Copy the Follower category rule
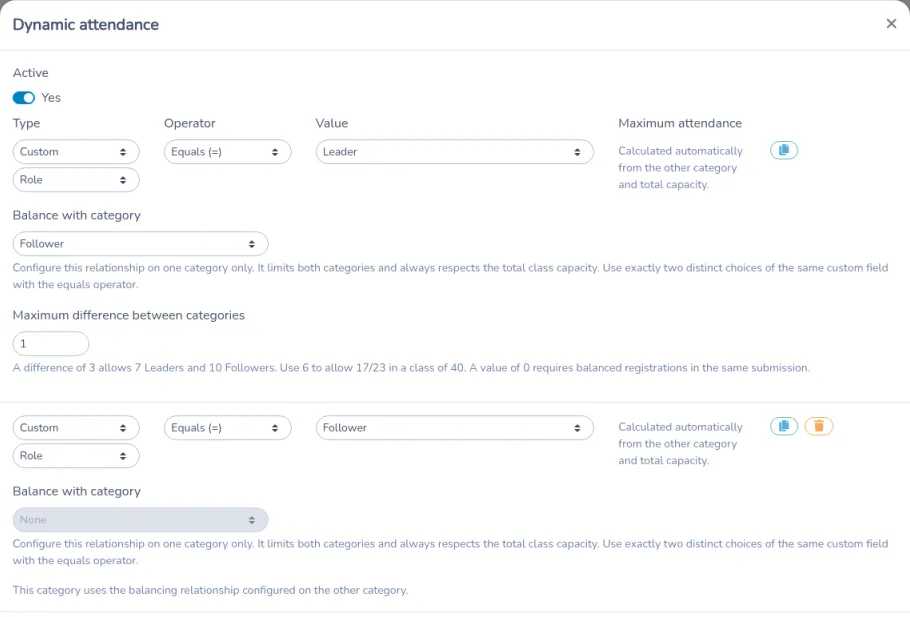 (x=783, y=427)
